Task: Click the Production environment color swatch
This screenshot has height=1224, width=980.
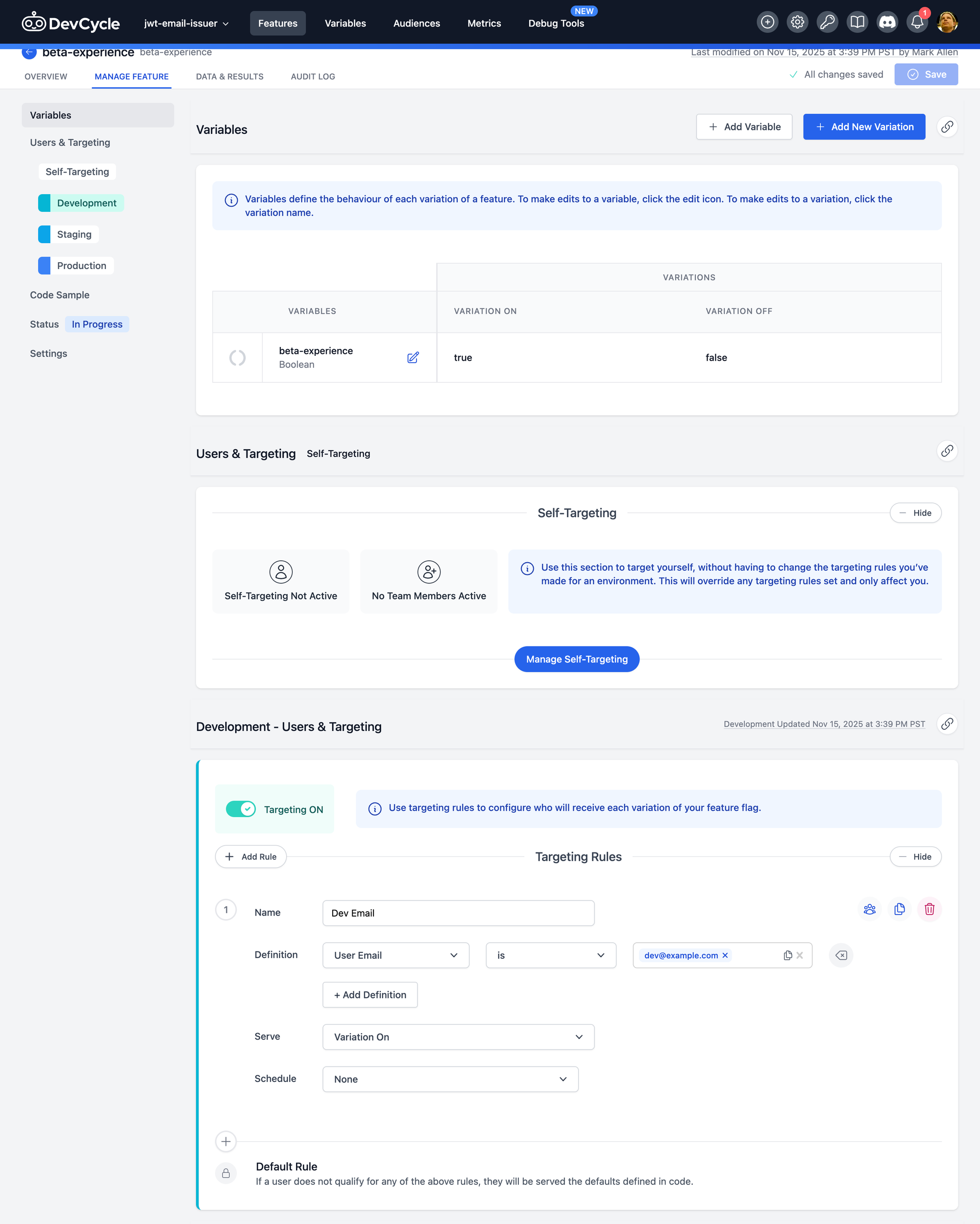Action: pos(44,266)
